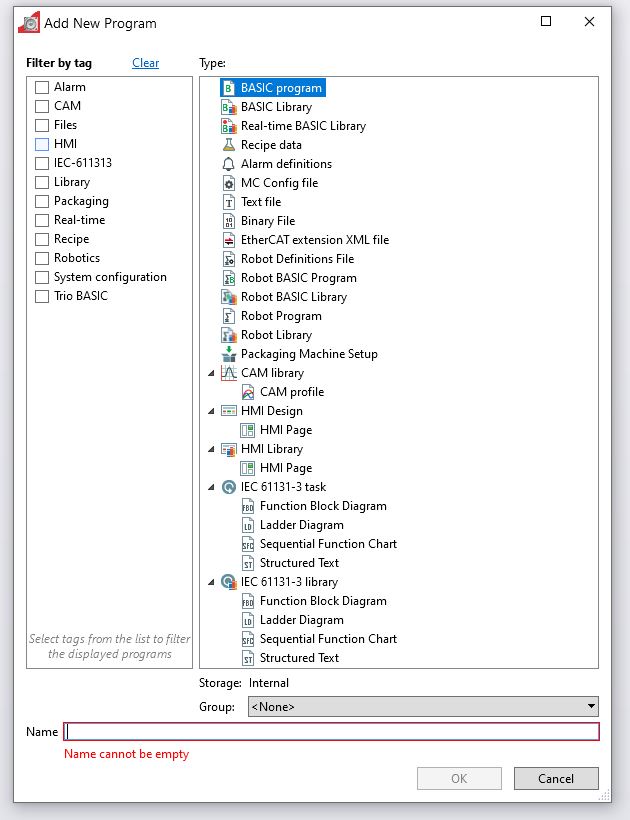
Task: Select the EtherCAT extension XML file icon
Action: pyautogui.click(x=228, y=240)
